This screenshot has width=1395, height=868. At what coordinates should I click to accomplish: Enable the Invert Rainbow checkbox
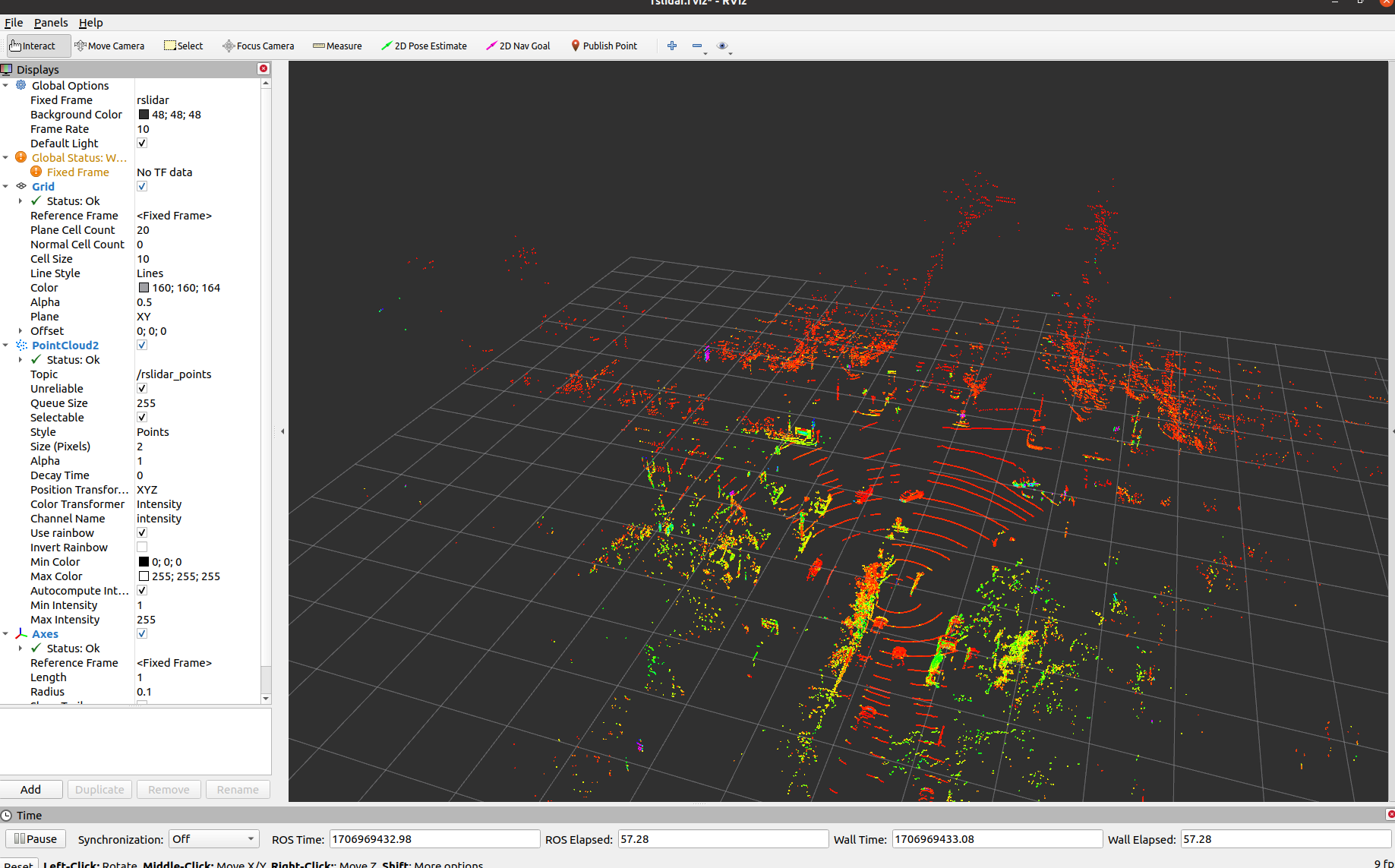coord(142,548)
